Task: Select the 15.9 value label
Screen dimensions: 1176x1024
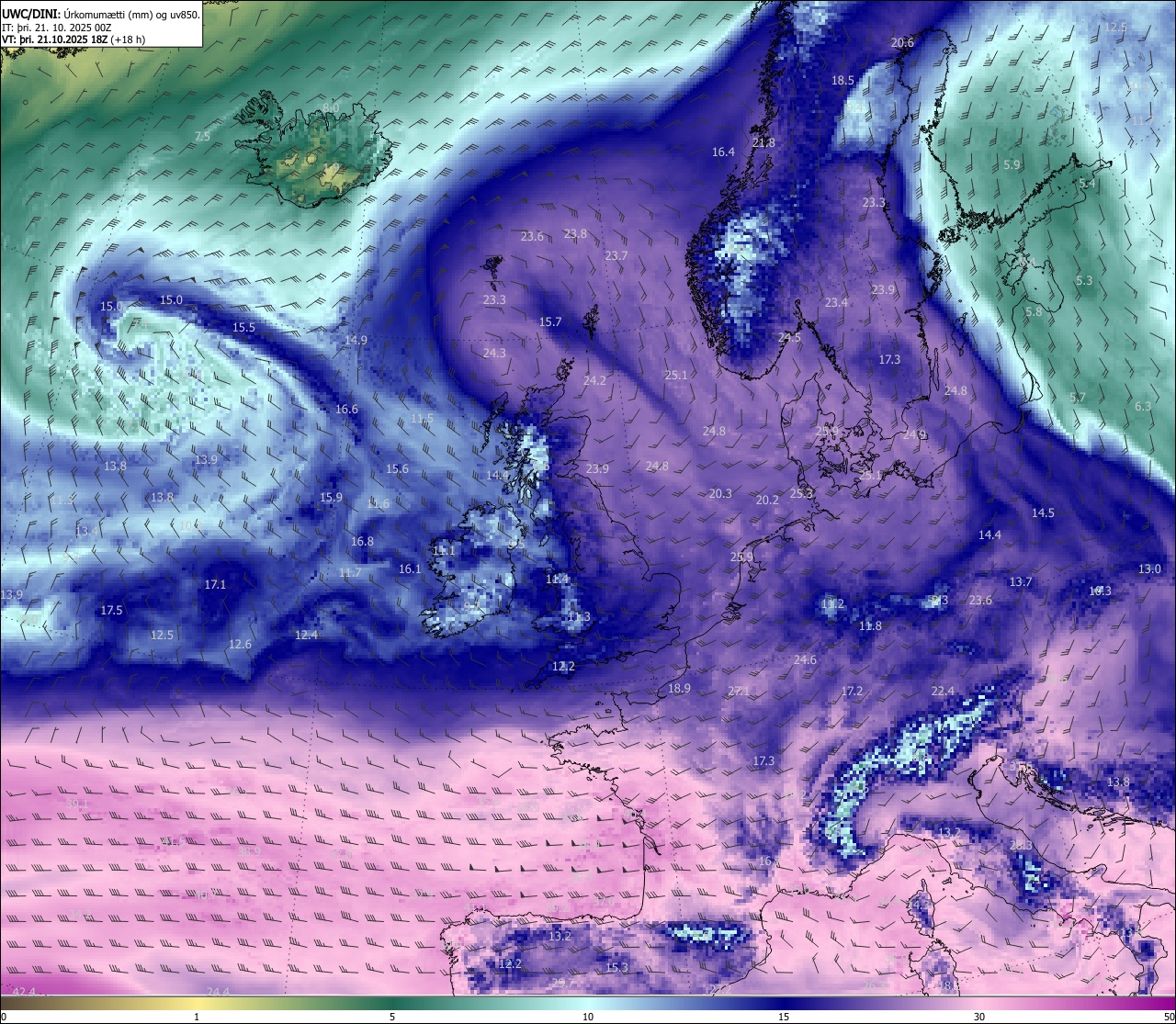Action: click(331, 497)
